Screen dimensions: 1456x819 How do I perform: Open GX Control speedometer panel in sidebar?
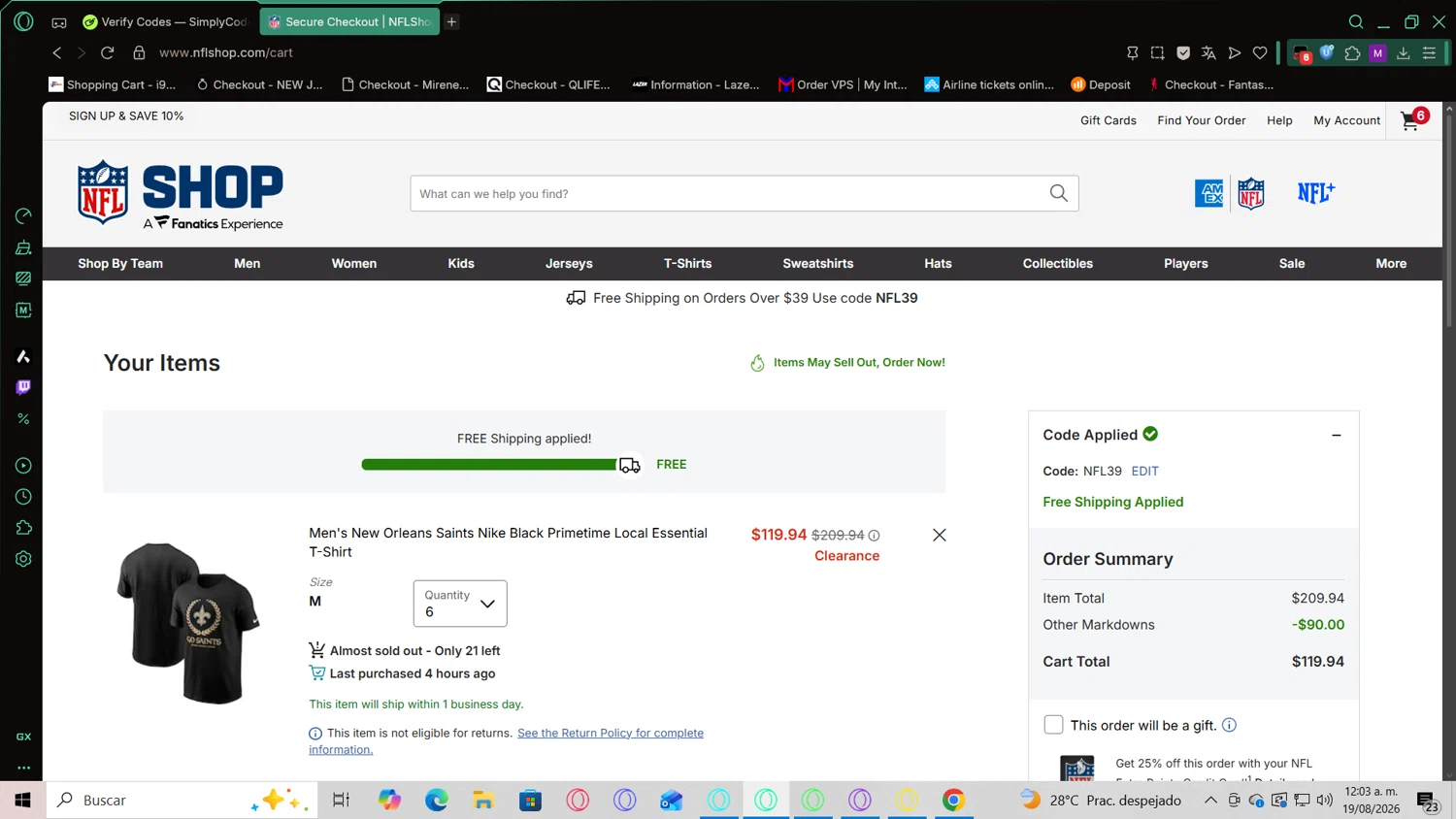pyautogui.click(x=23, y=215)
